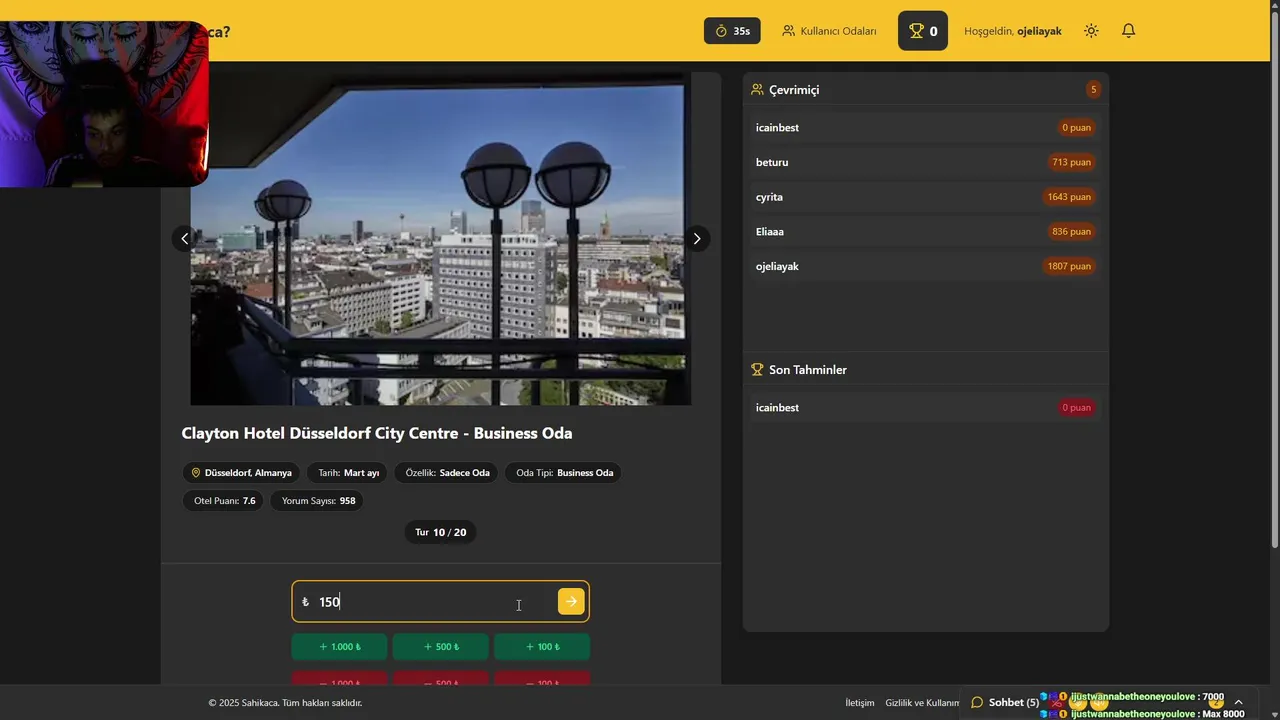
Task: Click the 35s timer badge
Action: (732, 31)
